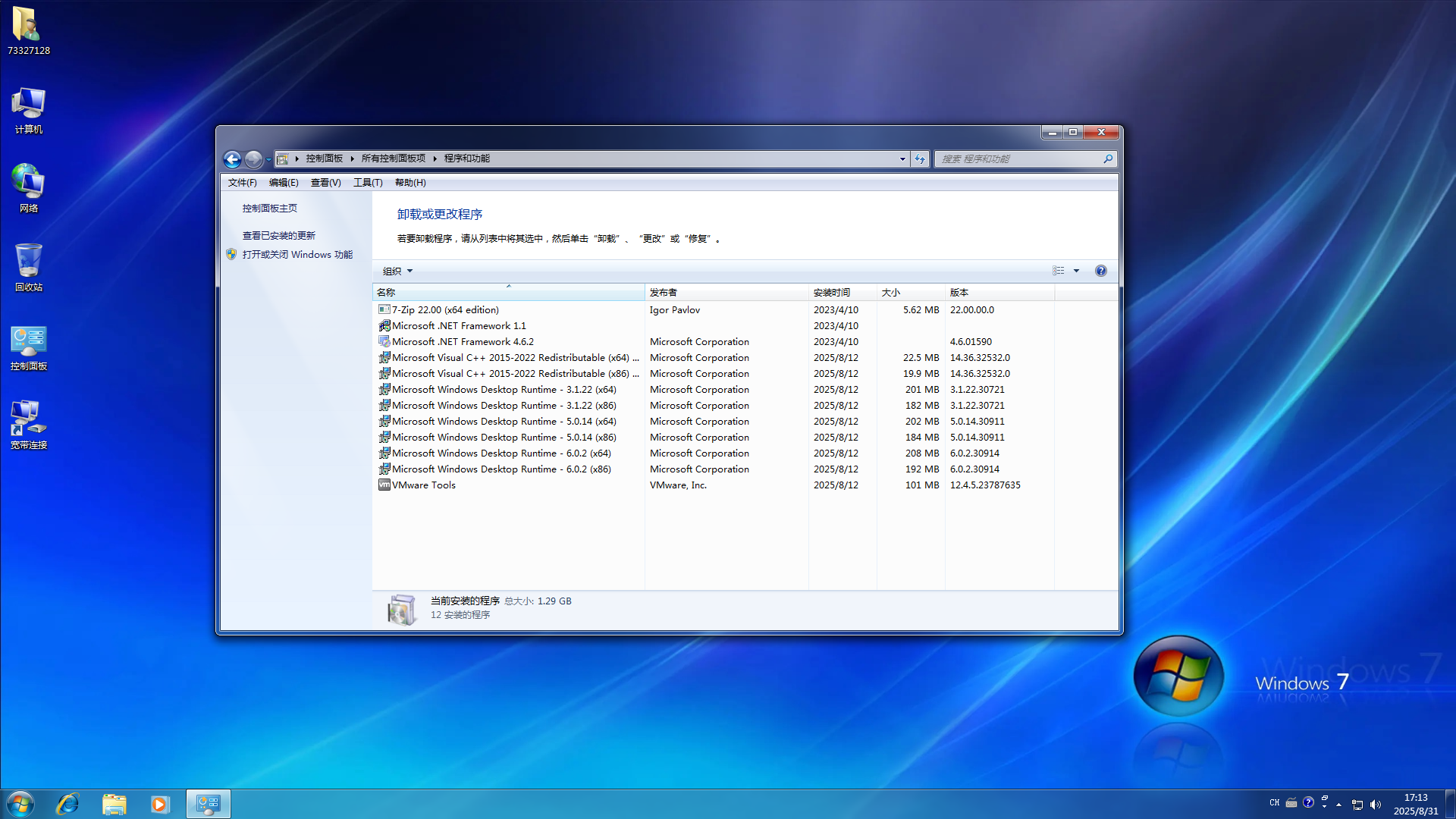The height and width of the screenshot is (819, 1456).
Task: Open Windows Explorer from the taskbar
Action: click(115, 803)
